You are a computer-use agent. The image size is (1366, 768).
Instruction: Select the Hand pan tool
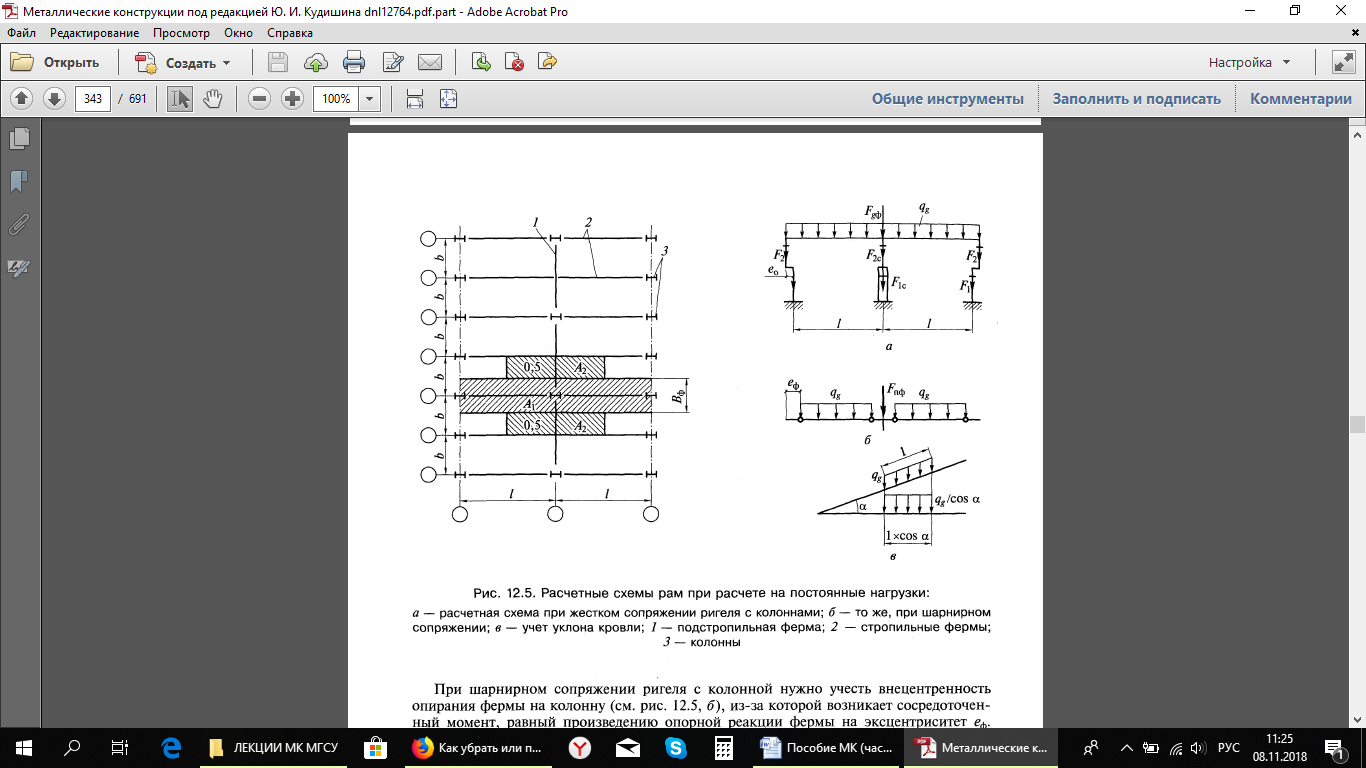pyautogui.click(x=212, y=98)
